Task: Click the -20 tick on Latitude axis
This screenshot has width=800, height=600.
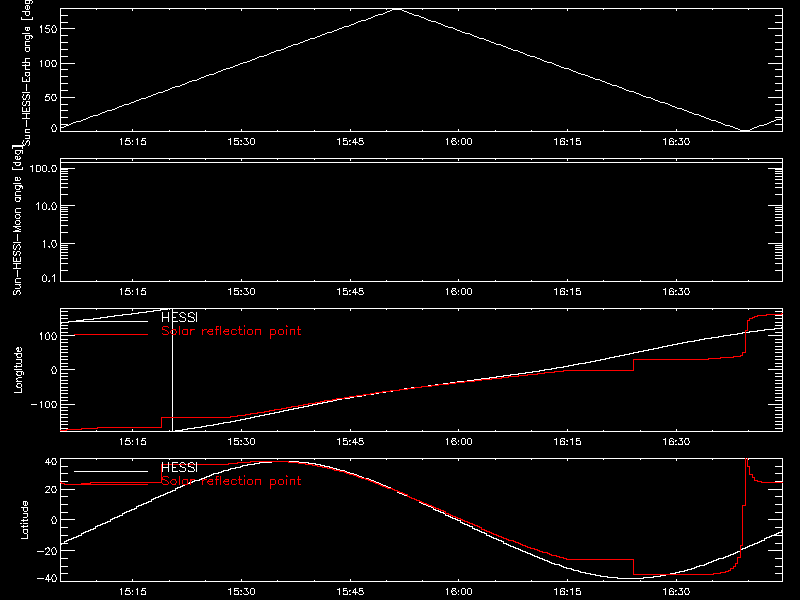Action: coord(47,552)
